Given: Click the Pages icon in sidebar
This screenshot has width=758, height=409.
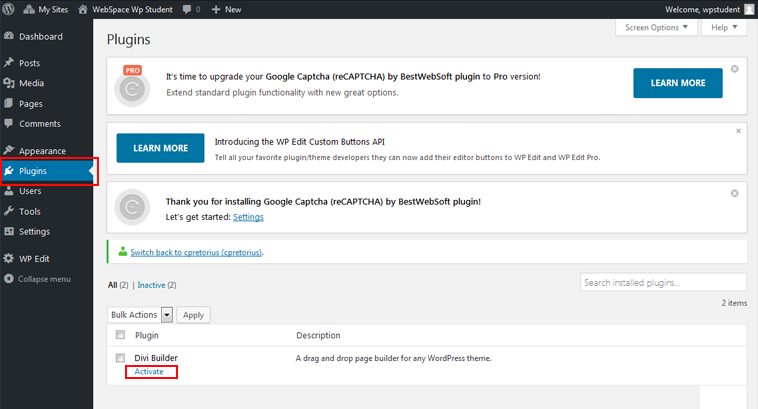Looking at the screenshot, I should (9, 103).
